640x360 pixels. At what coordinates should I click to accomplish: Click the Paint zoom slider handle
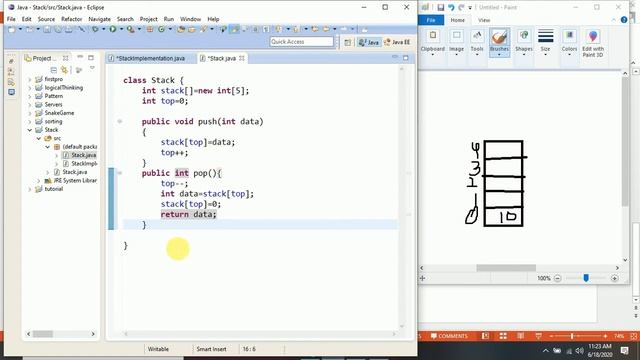586,278
